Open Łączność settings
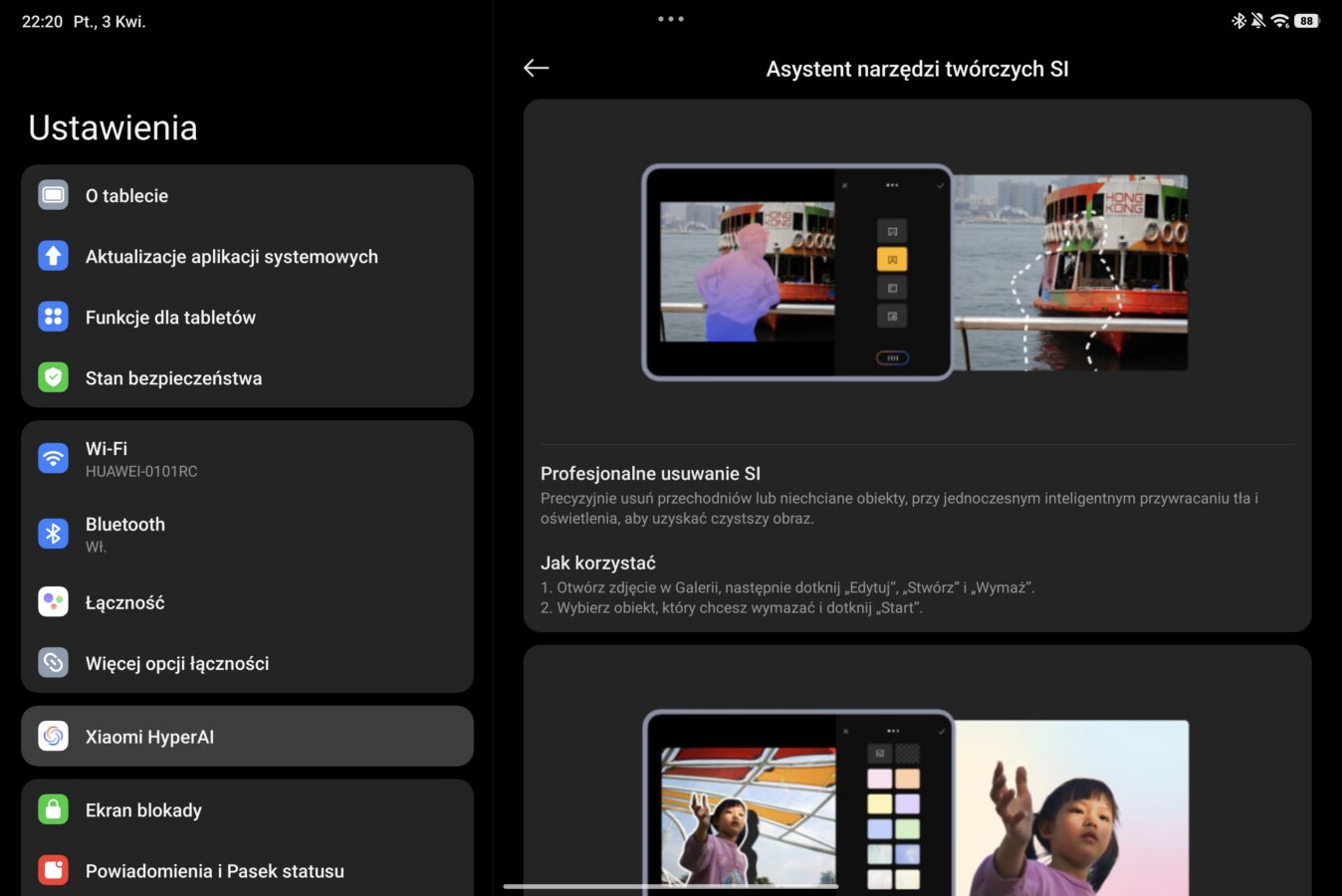Screen dimensions: 1342x896 coord(124,602)
